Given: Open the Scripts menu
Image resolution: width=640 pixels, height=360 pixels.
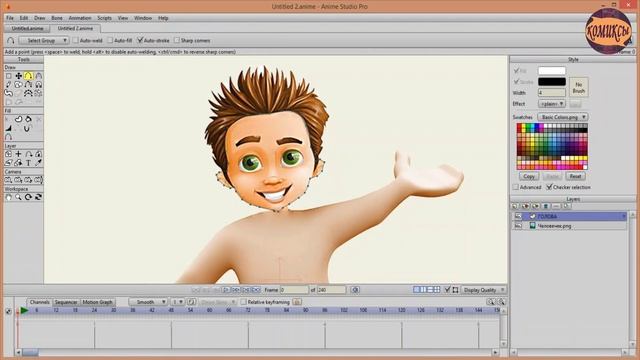Looking at the screenshot, I should 104,18.
